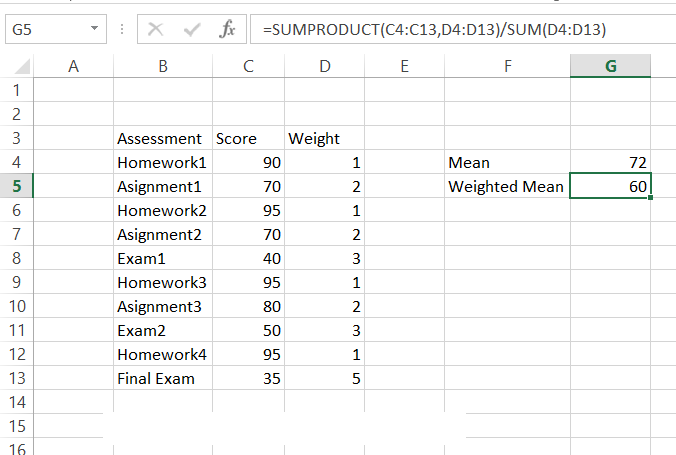Select column G header
This screenshot has height=455, width=676.
610,66
